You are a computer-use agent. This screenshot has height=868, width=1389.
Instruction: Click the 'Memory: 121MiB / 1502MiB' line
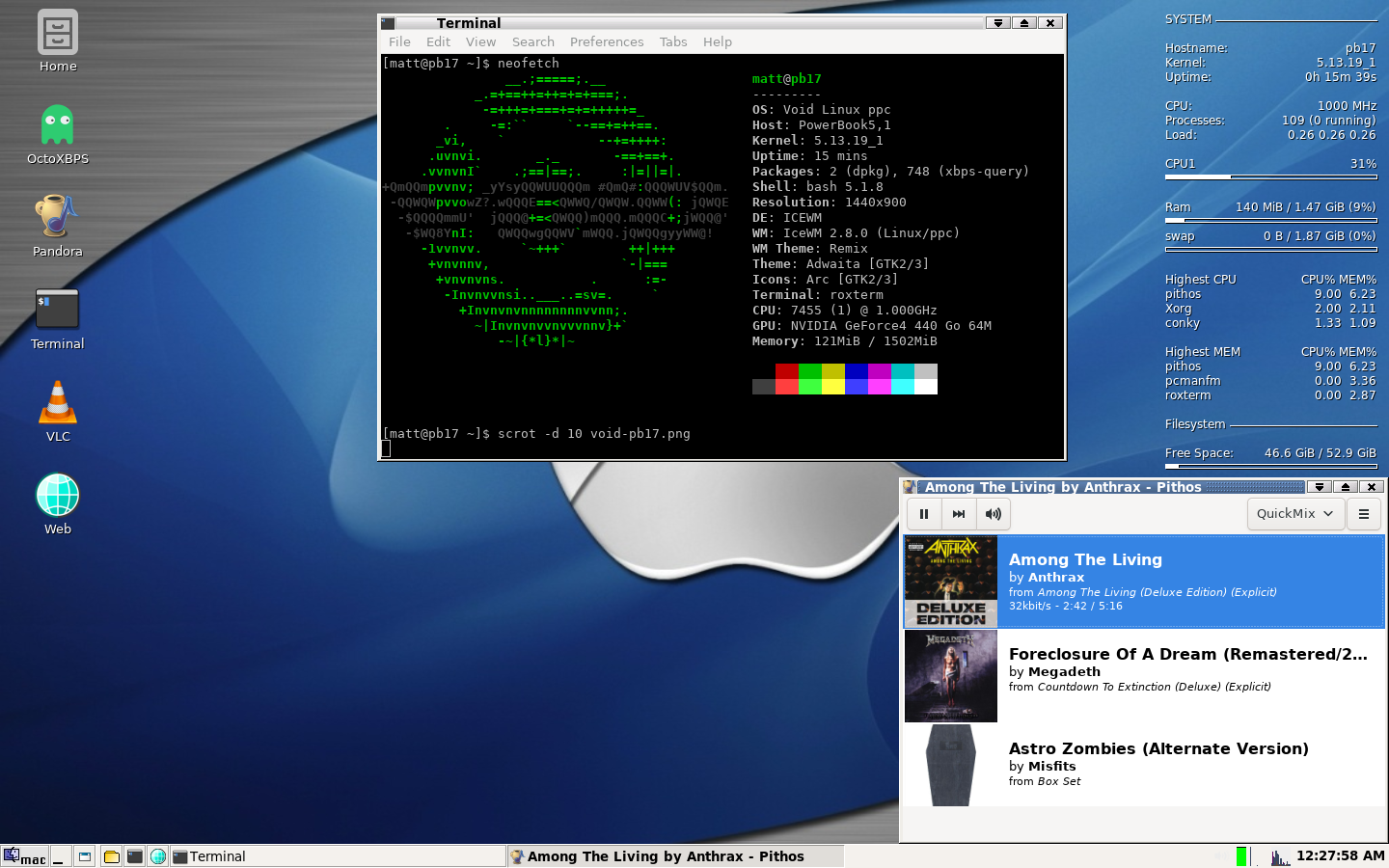845,341
